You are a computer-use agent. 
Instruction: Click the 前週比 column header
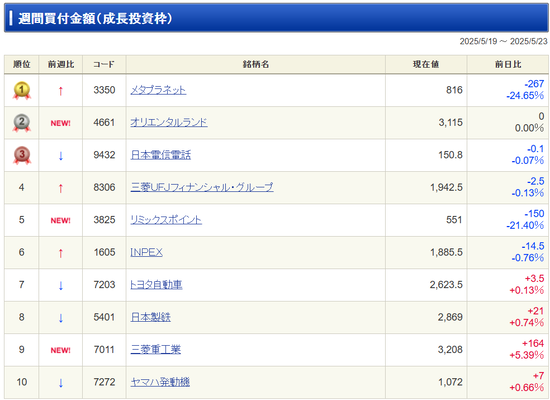[61, 64]
